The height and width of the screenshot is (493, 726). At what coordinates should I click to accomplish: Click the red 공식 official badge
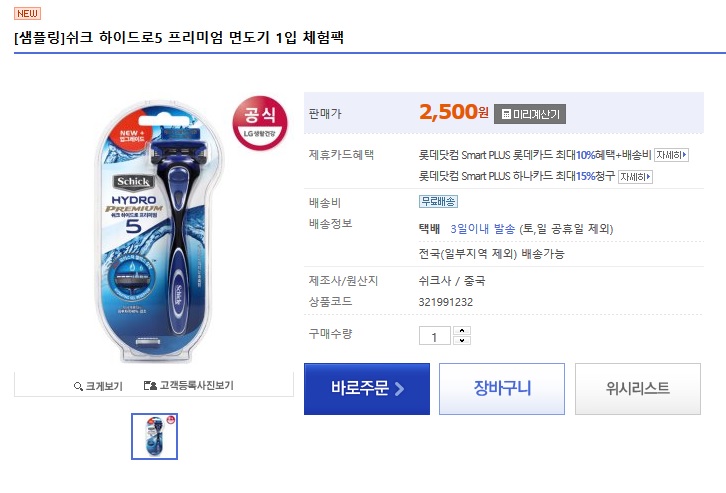click(x=259, y=121)
